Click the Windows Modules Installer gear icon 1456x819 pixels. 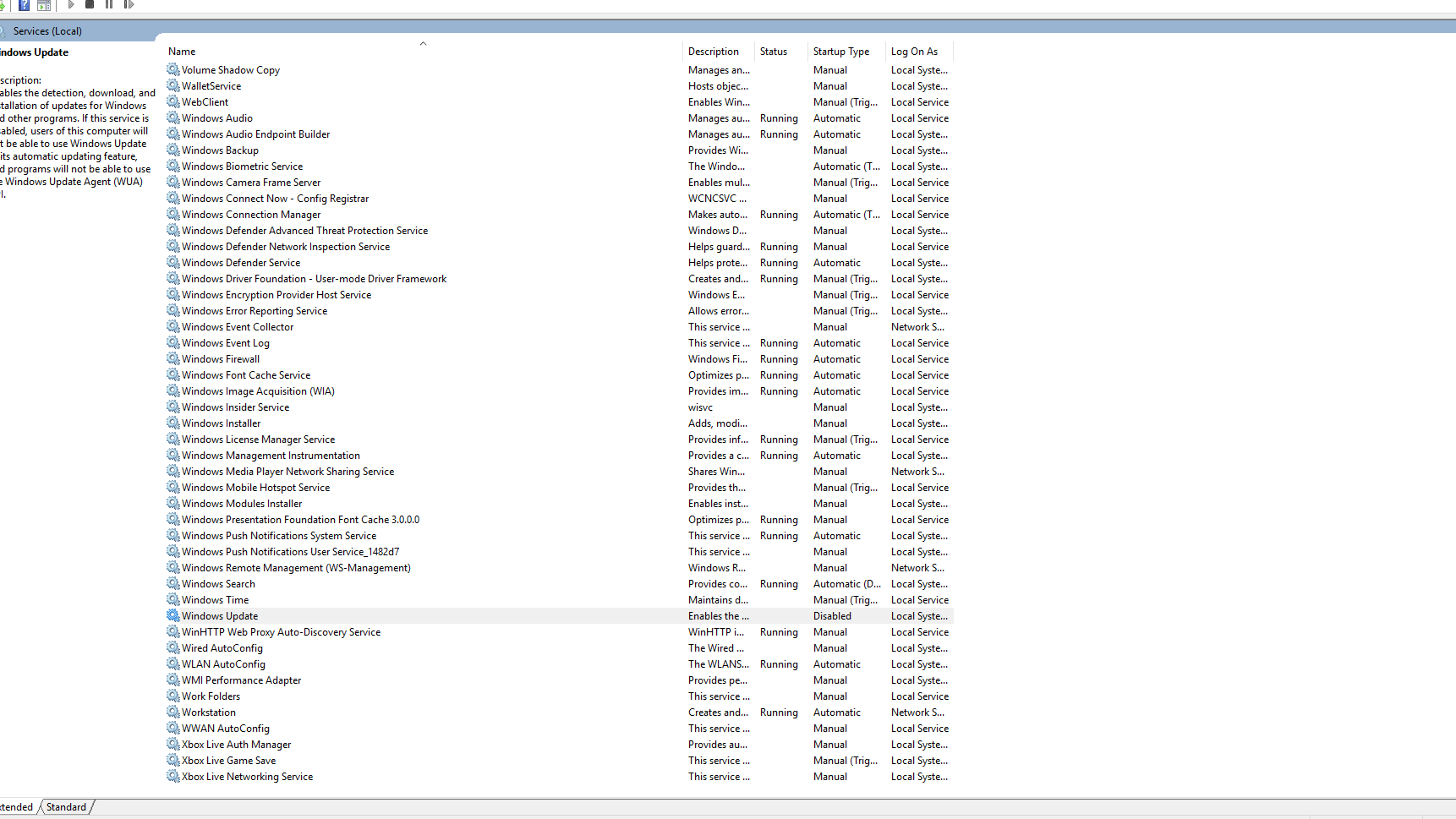point(173,503)
